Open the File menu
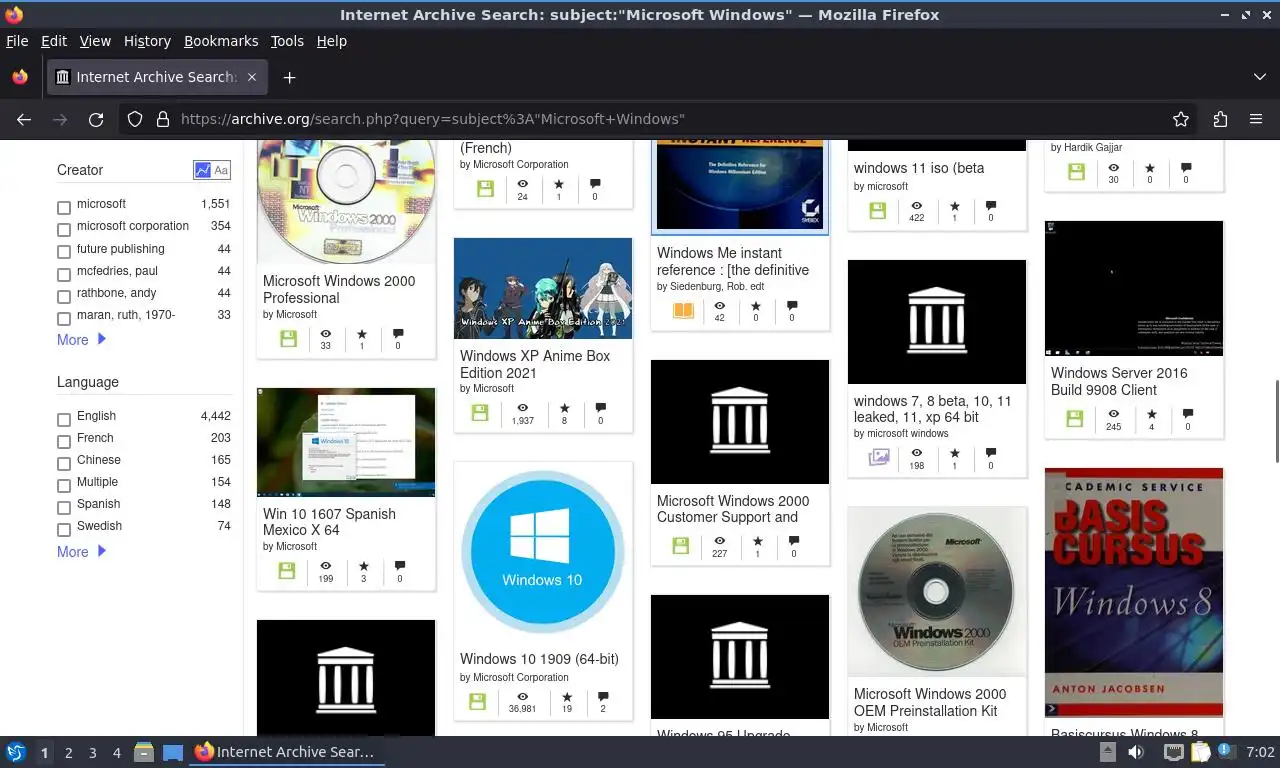 pyautogui.click(x=17, y=41)
